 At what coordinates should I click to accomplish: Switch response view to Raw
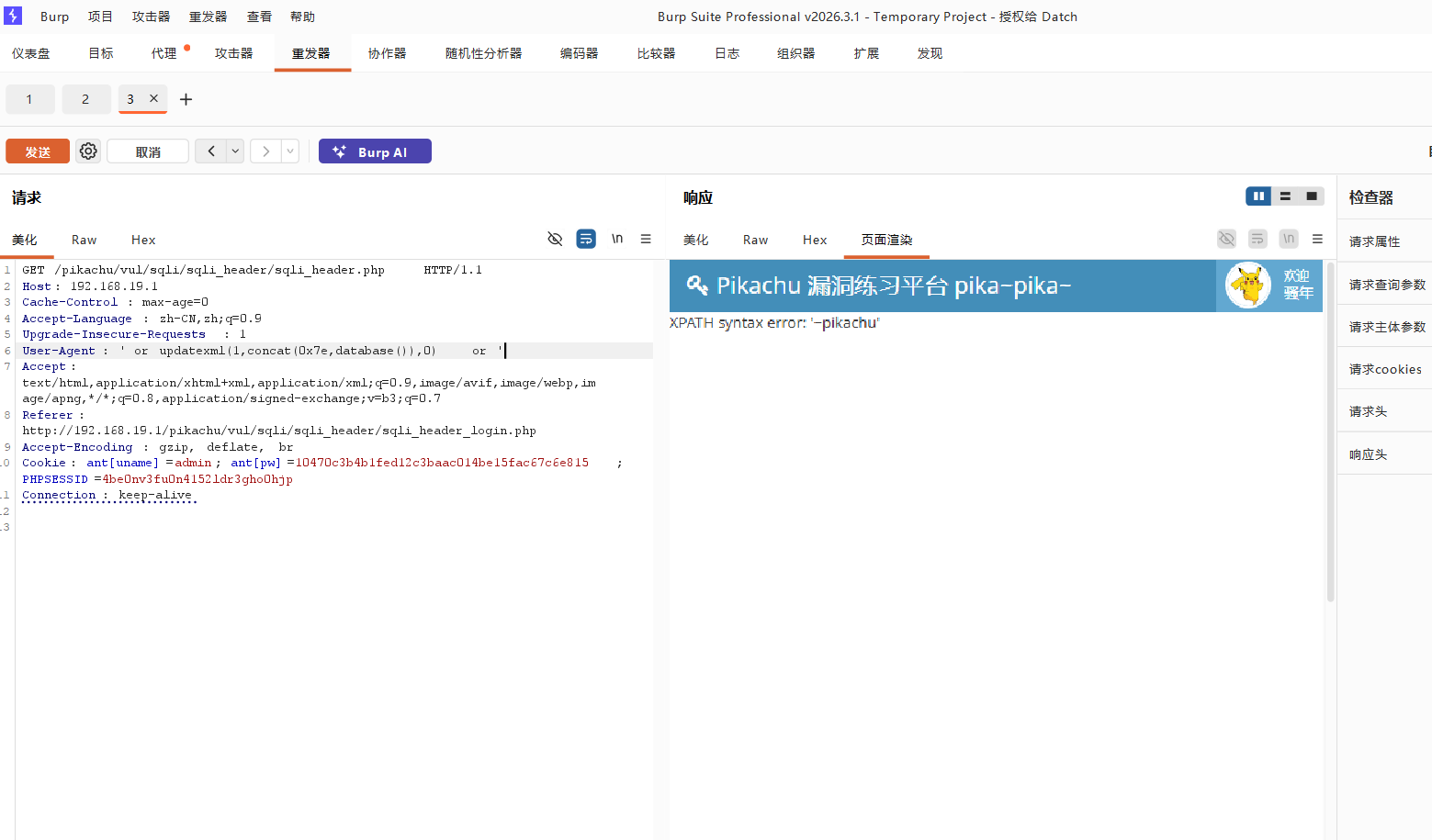(755, 240)
